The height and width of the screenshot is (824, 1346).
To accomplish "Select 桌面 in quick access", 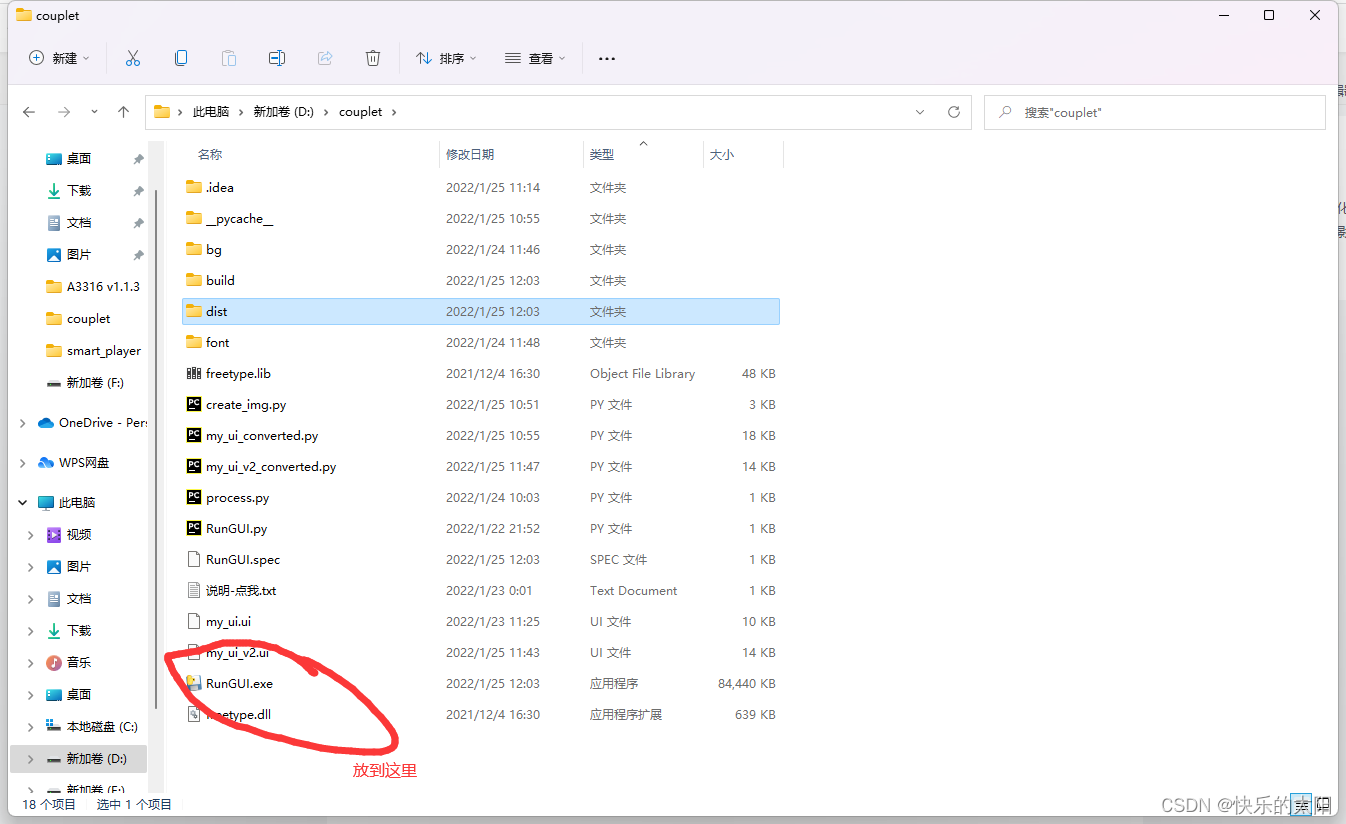I will click(79, 159).
